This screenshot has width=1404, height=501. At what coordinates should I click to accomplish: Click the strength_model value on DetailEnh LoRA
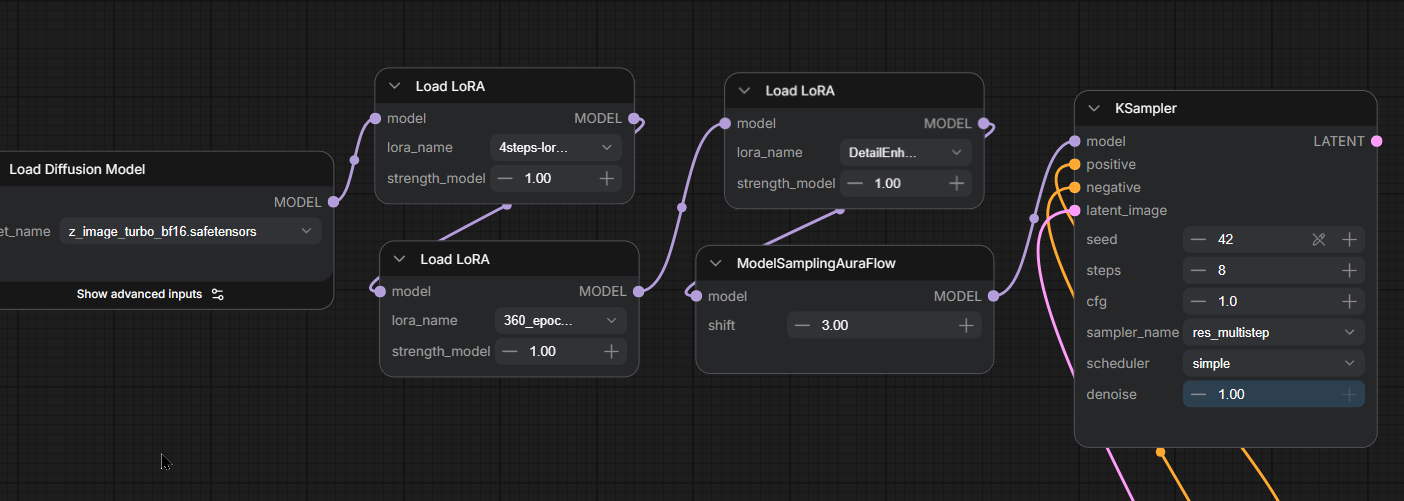click(906, 183)
